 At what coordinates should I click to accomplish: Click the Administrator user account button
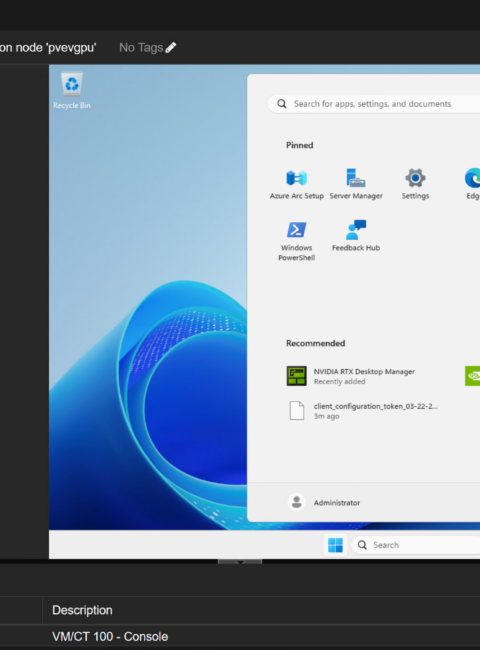click(x=324, y=502)
